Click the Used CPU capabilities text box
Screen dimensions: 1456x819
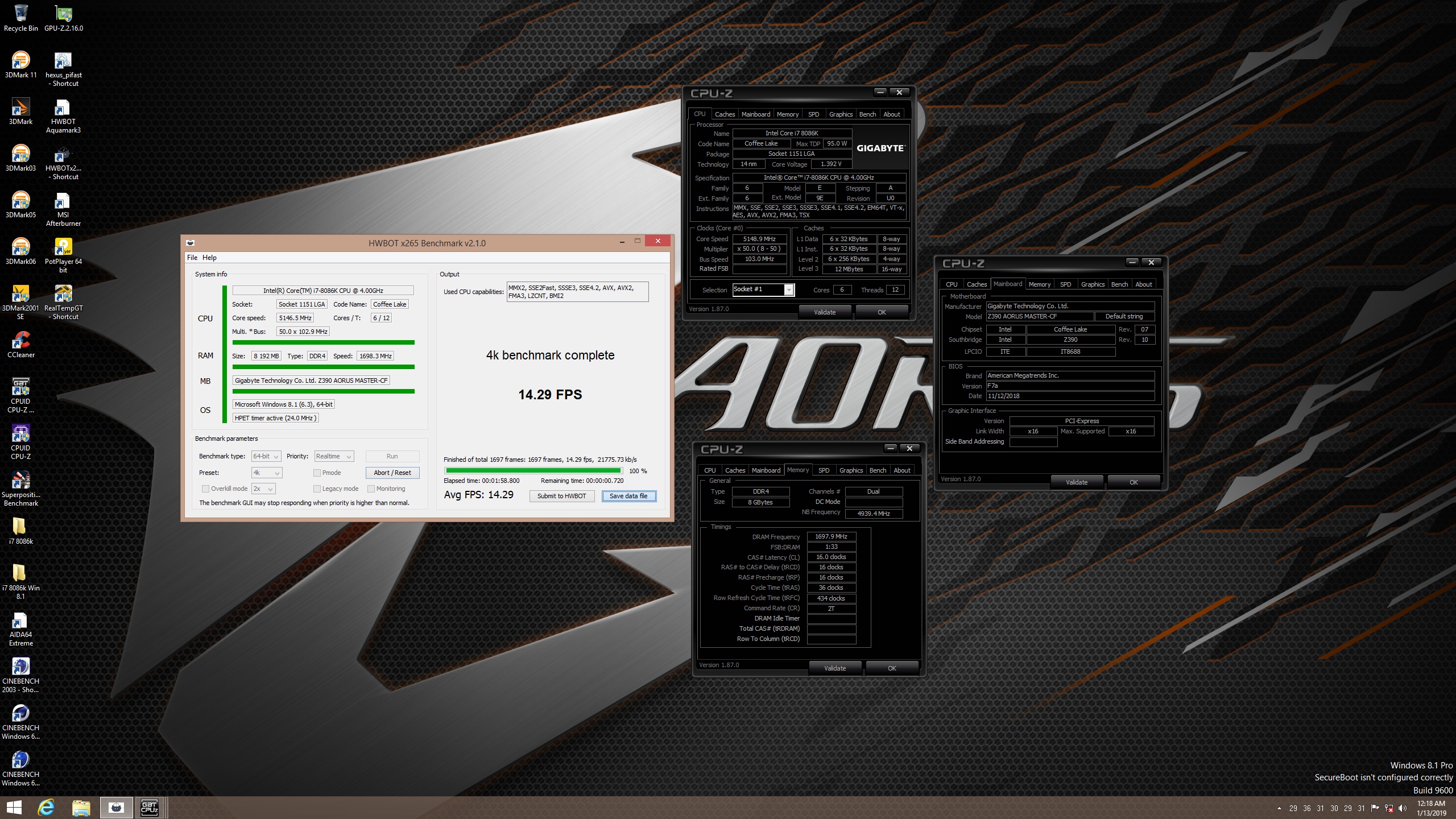click(577, 292)
